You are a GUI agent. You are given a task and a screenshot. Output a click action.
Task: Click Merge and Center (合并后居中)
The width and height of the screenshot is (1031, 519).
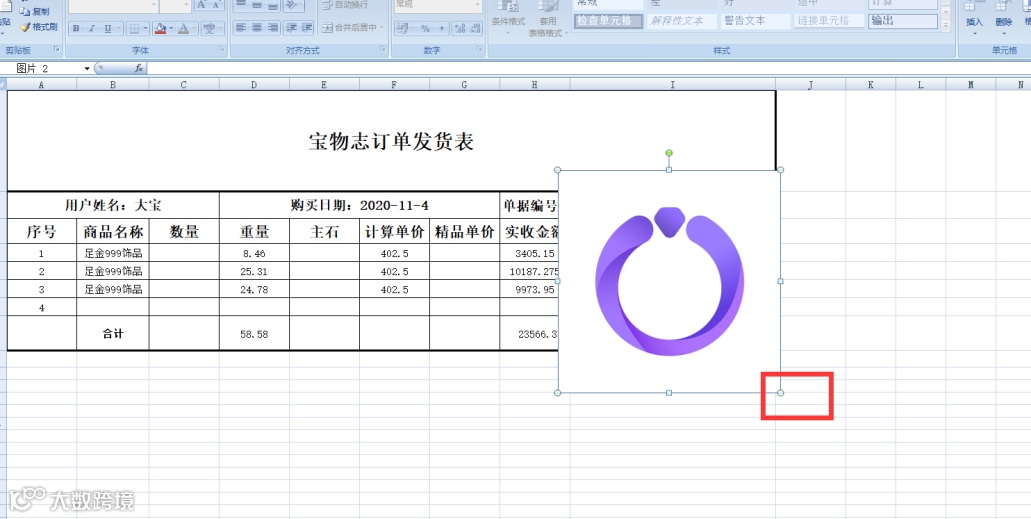click(x=348, y=28)
